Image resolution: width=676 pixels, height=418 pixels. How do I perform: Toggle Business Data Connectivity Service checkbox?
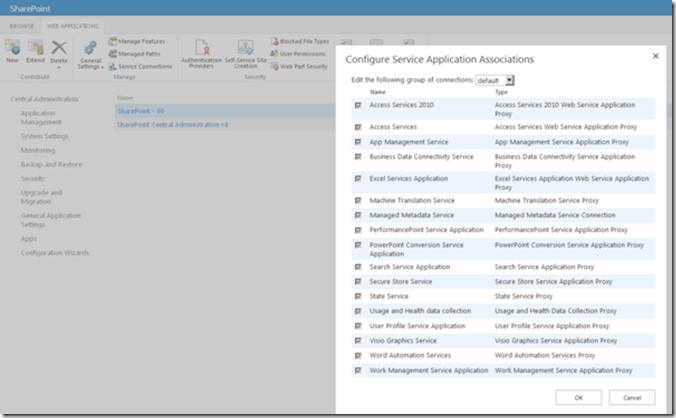[x=358, y=156]
